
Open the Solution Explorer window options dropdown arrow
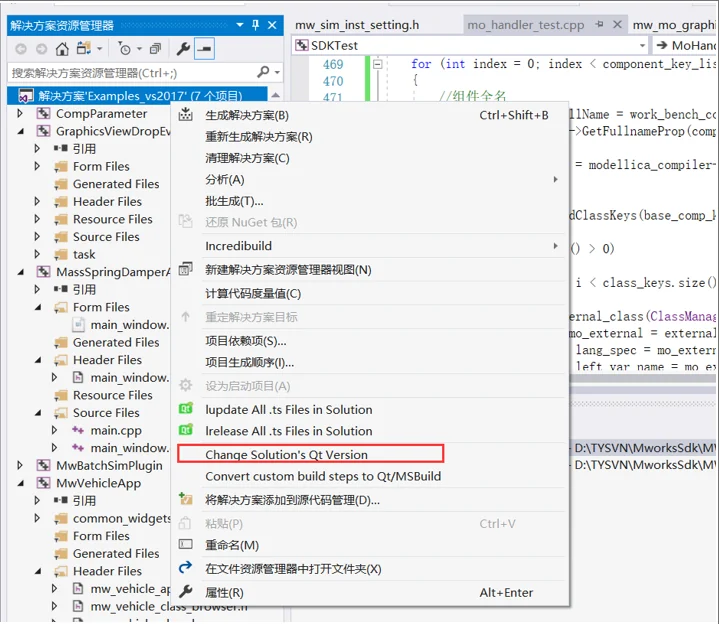pos(240,25)
